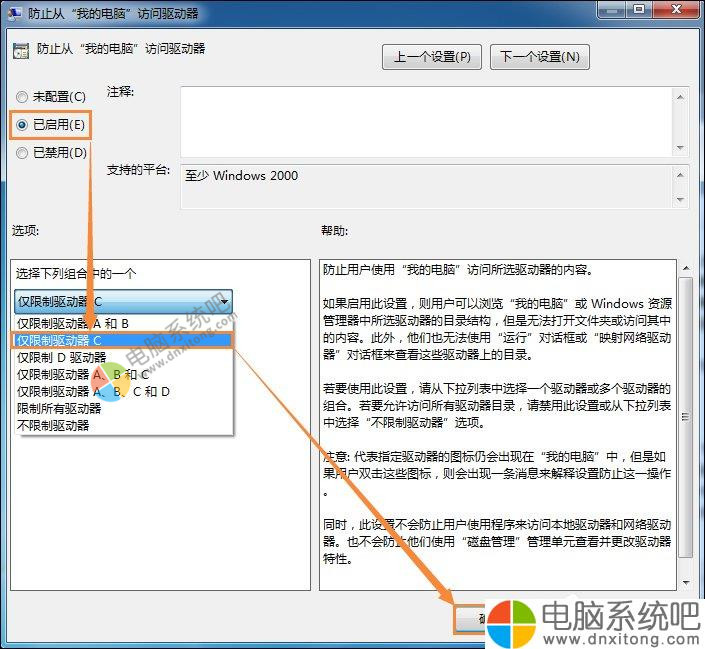Go to next setting 下一个设置(N)
Viewport: 705px width, 649px height.
click(x=540, y=57)
